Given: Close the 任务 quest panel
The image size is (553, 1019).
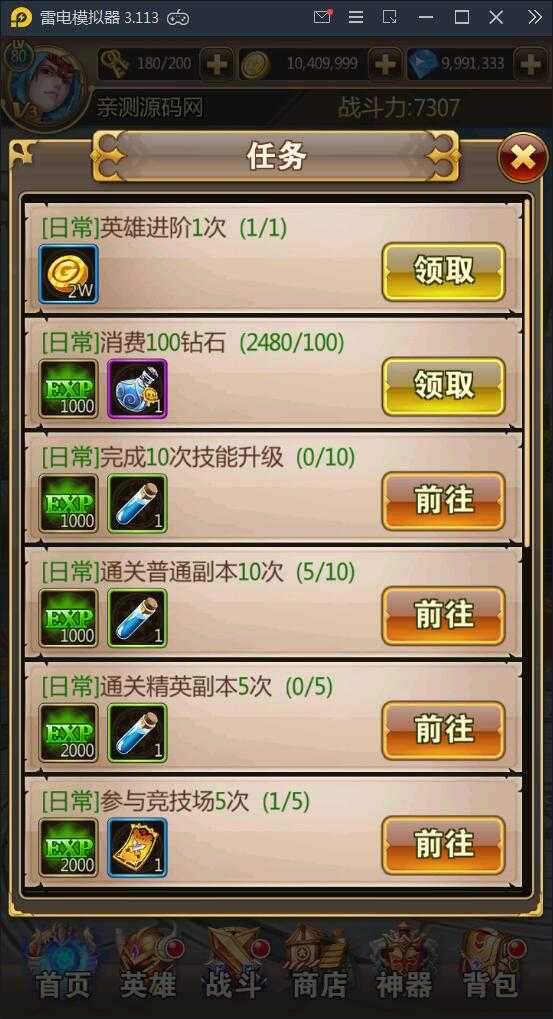Looking at the screenshot, I should click(522, 157).
